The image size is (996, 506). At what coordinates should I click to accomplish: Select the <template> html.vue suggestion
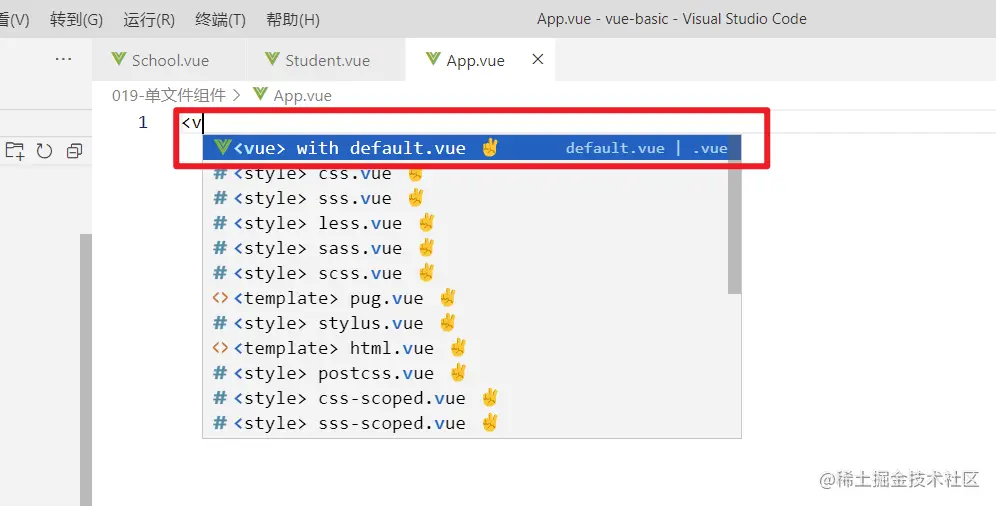(x=466, y=348)
